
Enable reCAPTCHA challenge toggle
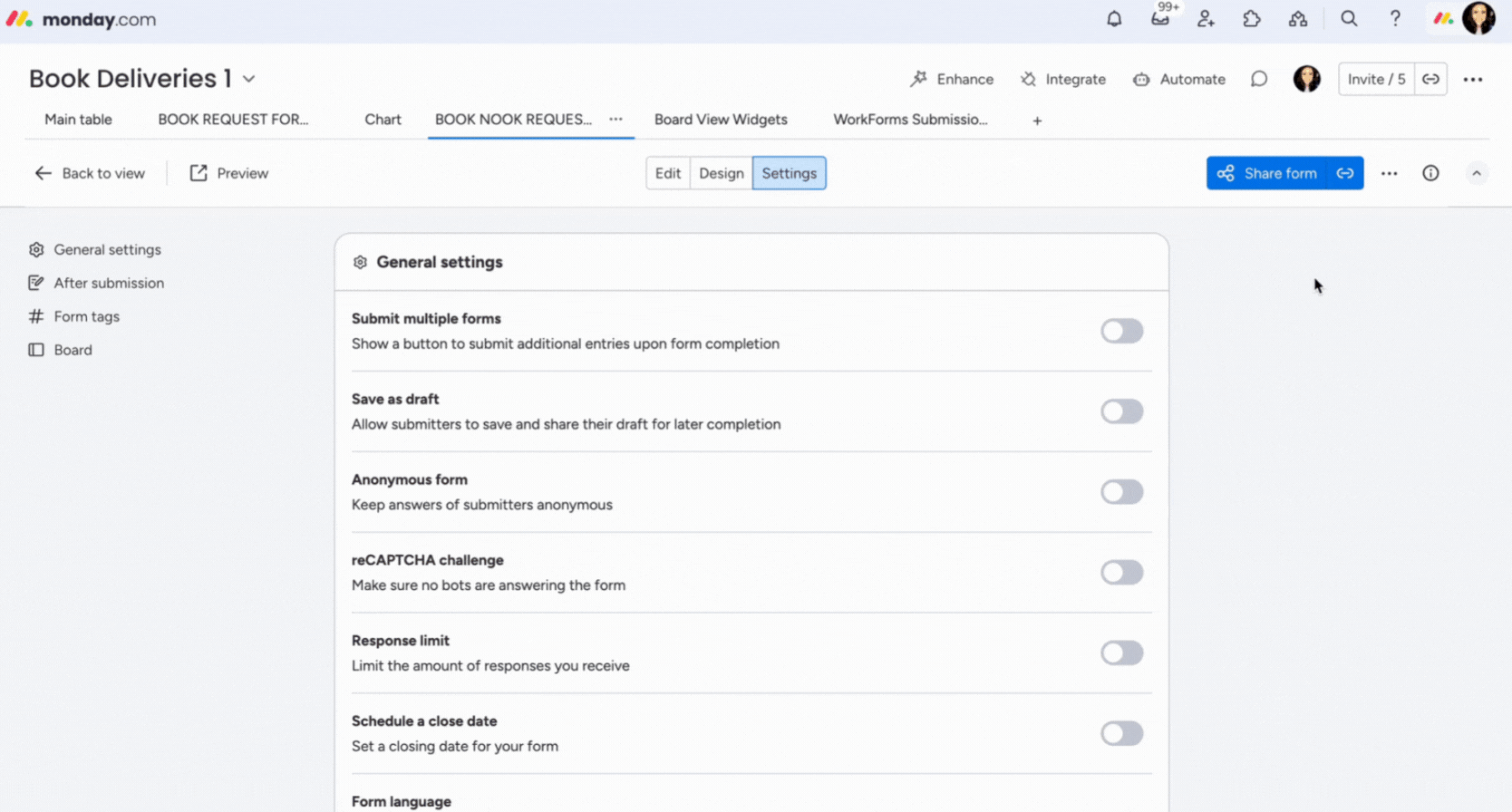pyautogui.click(x=1122, y=573)
